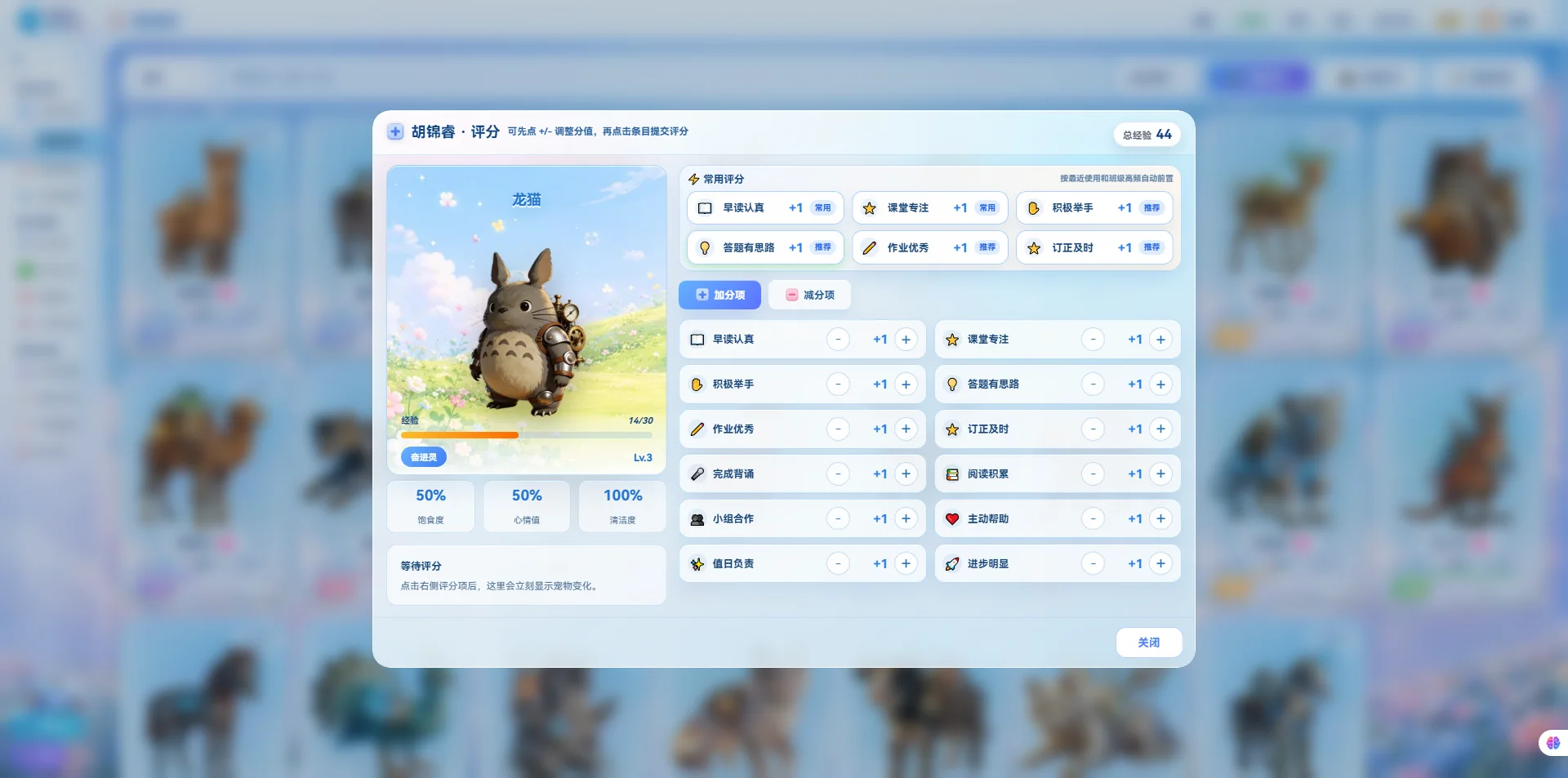The image size is (1568, 778).
Task: Click the 50% 心情值 stat card
Action: click(527, 506)
